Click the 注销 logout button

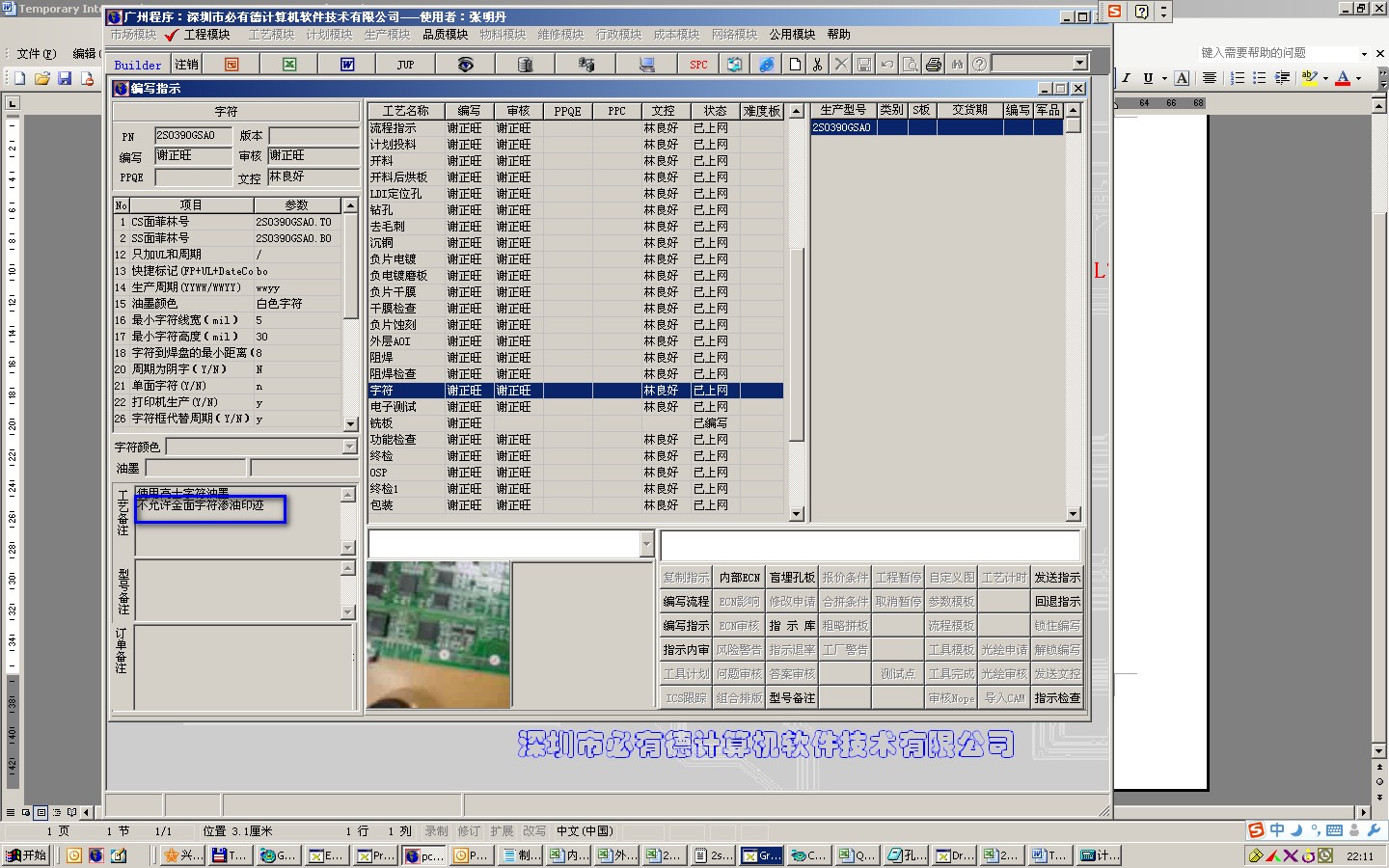(x=186, y=65)
